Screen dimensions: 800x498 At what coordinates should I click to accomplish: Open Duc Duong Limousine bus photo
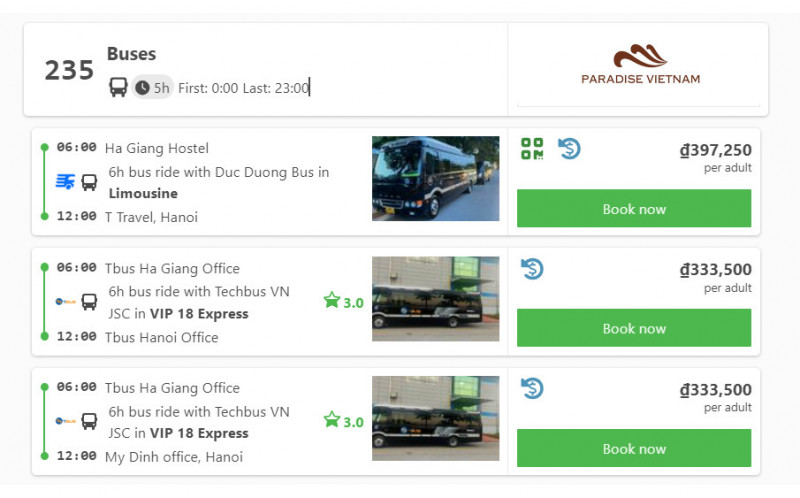pos(435,178)
